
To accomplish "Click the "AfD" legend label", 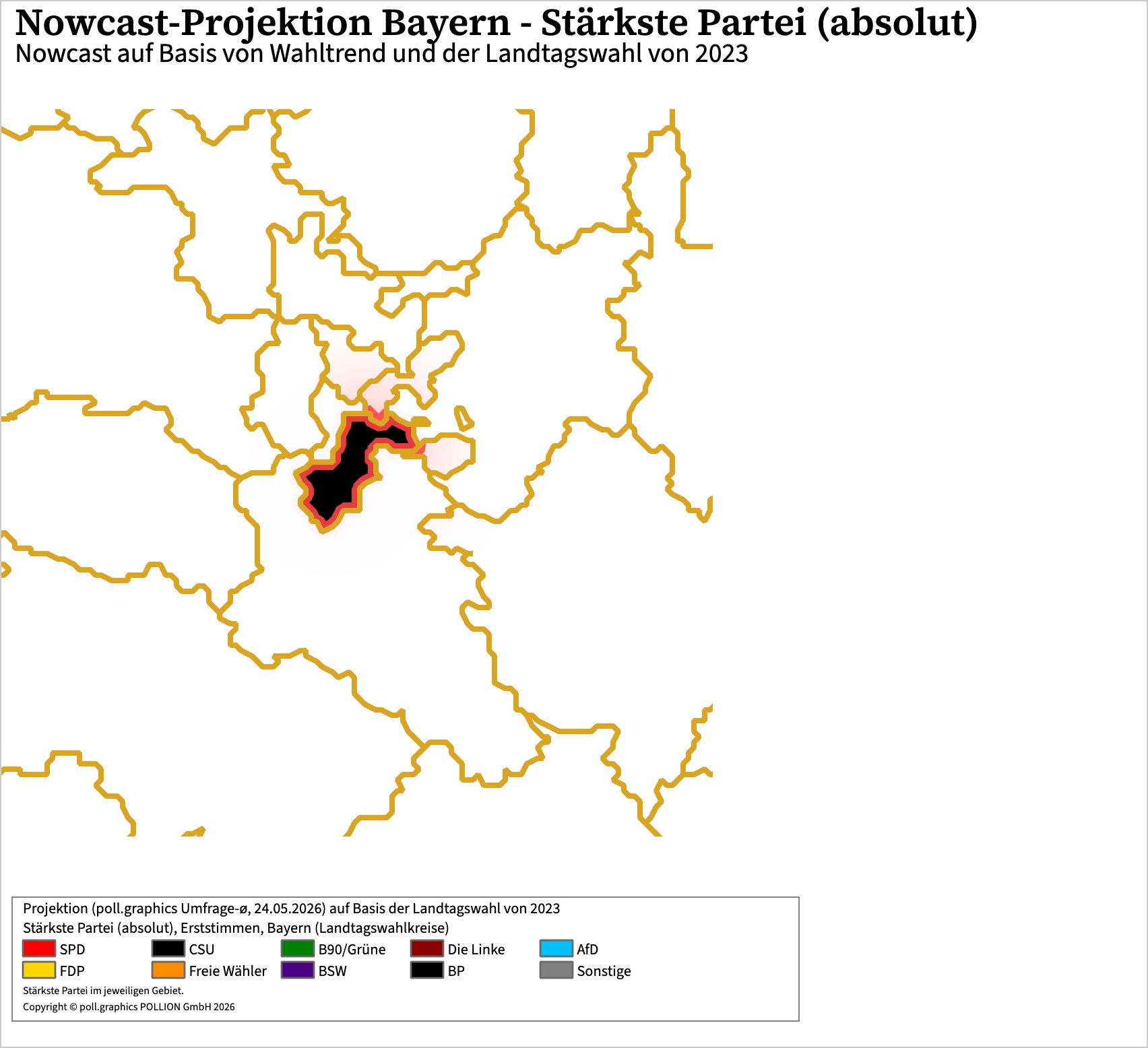I will point(587,949).
